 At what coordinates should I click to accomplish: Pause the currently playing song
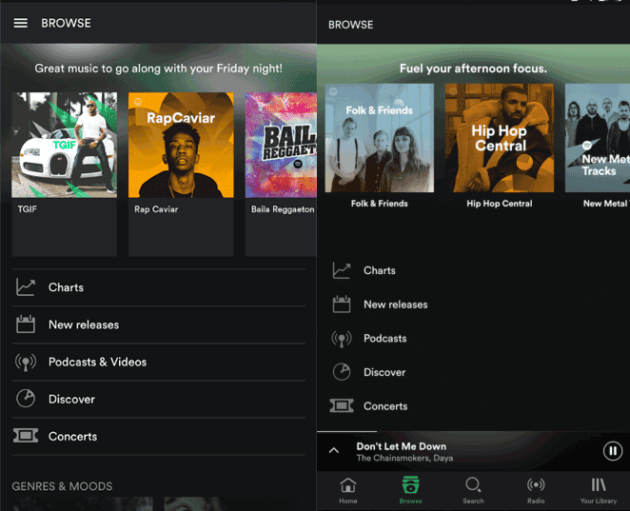613,451
